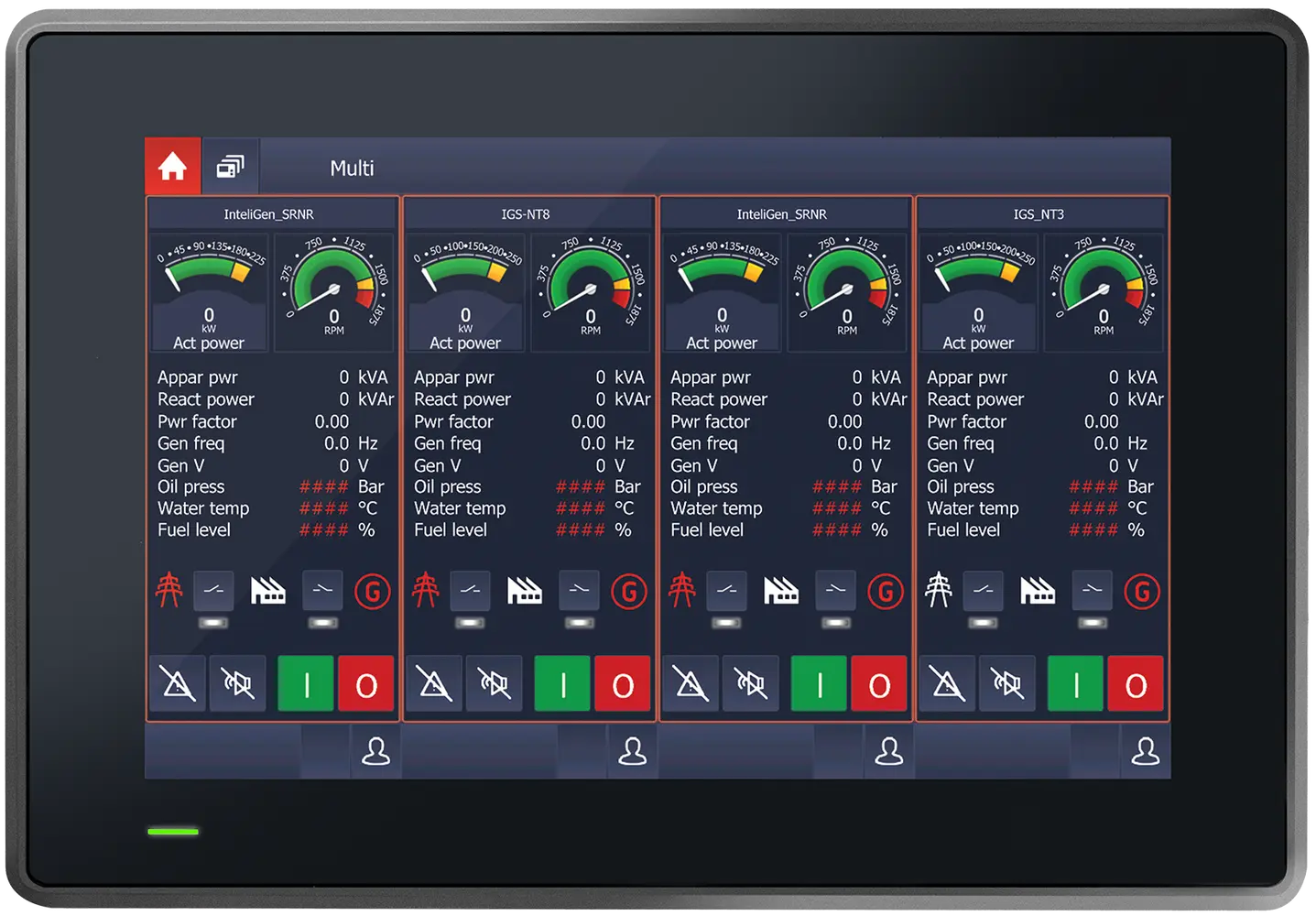Open the IGS_NT3 panel header
1316x916 pixels.
tap(1039, 214)
